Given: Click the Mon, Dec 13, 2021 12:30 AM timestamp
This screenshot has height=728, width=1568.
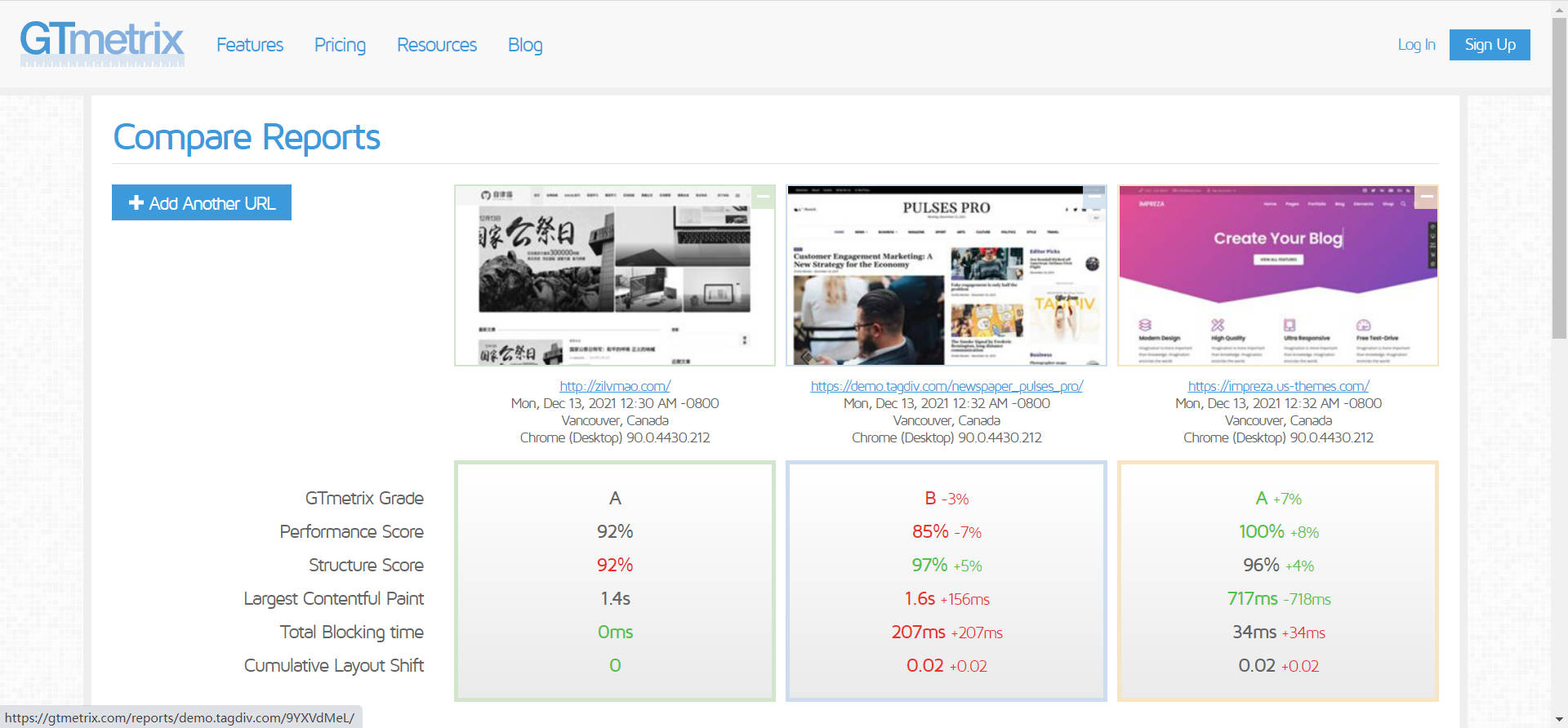Looking at the screenshot, I should tap(615, 403).
